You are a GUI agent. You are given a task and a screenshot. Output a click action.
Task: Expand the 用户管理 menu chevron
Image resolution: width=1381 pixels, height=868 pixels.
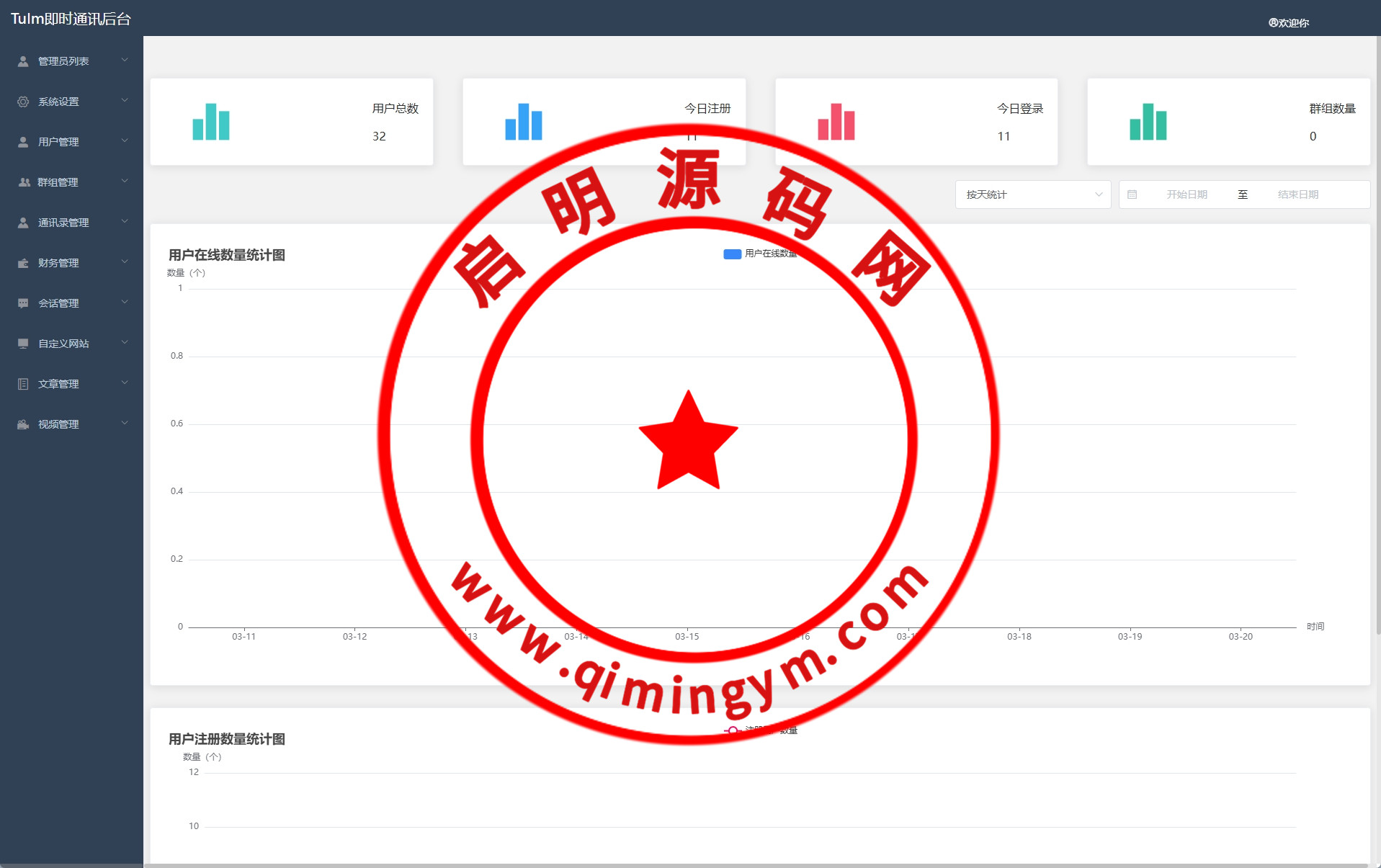coord(125,141)
